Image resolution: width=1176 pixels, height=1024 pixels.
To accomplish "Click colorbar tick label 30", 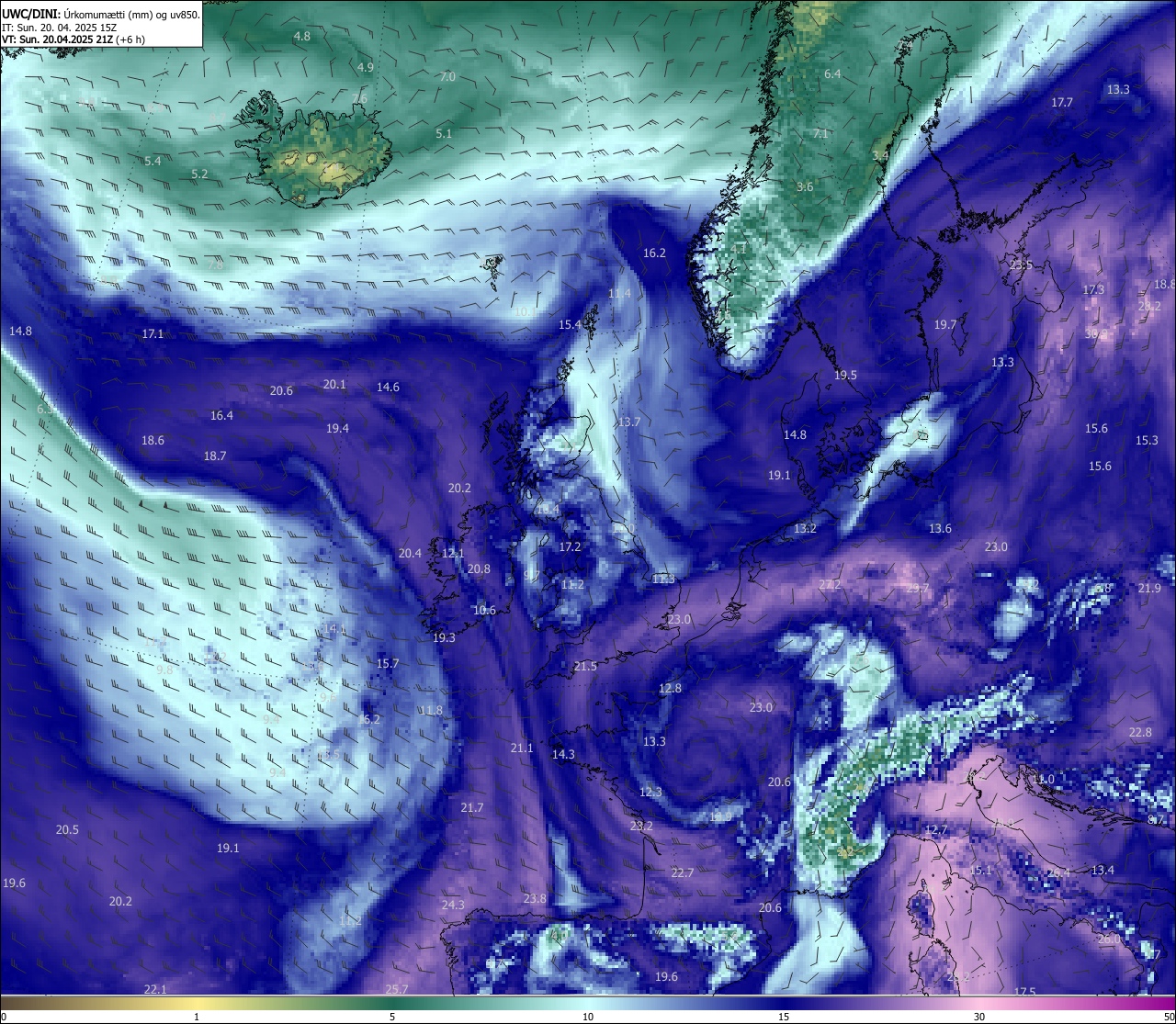I will (x=979, y=1017).
